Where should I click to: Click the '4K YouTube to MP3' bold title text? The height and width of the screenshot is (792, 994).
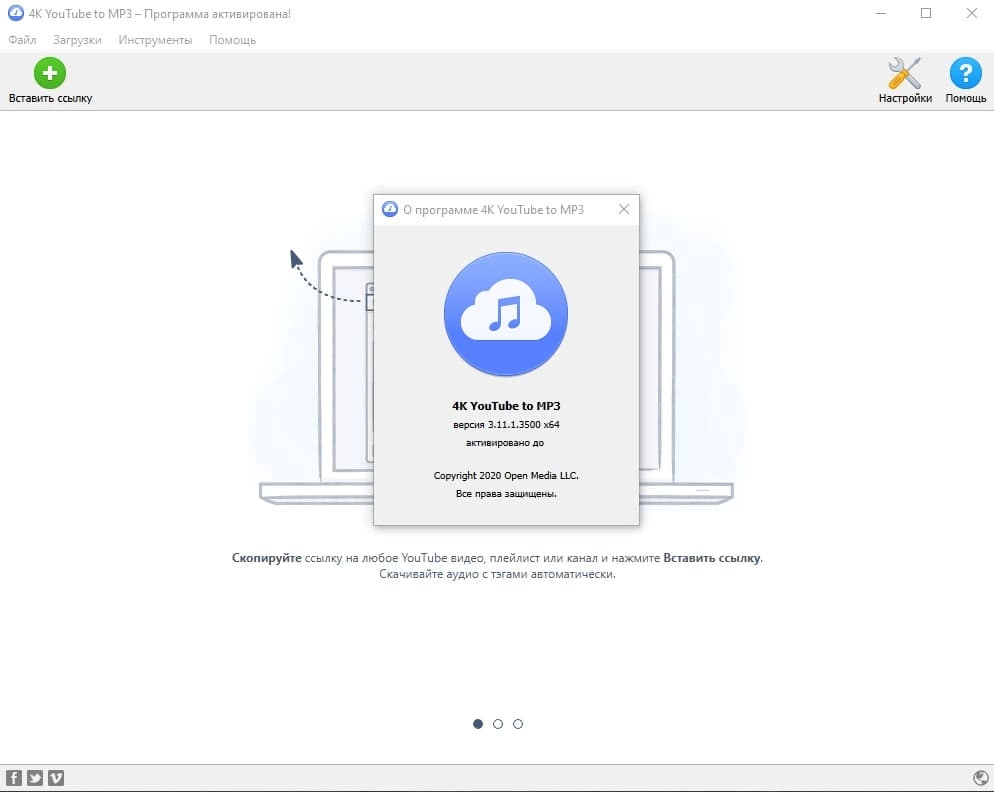[x=506, y=406]
